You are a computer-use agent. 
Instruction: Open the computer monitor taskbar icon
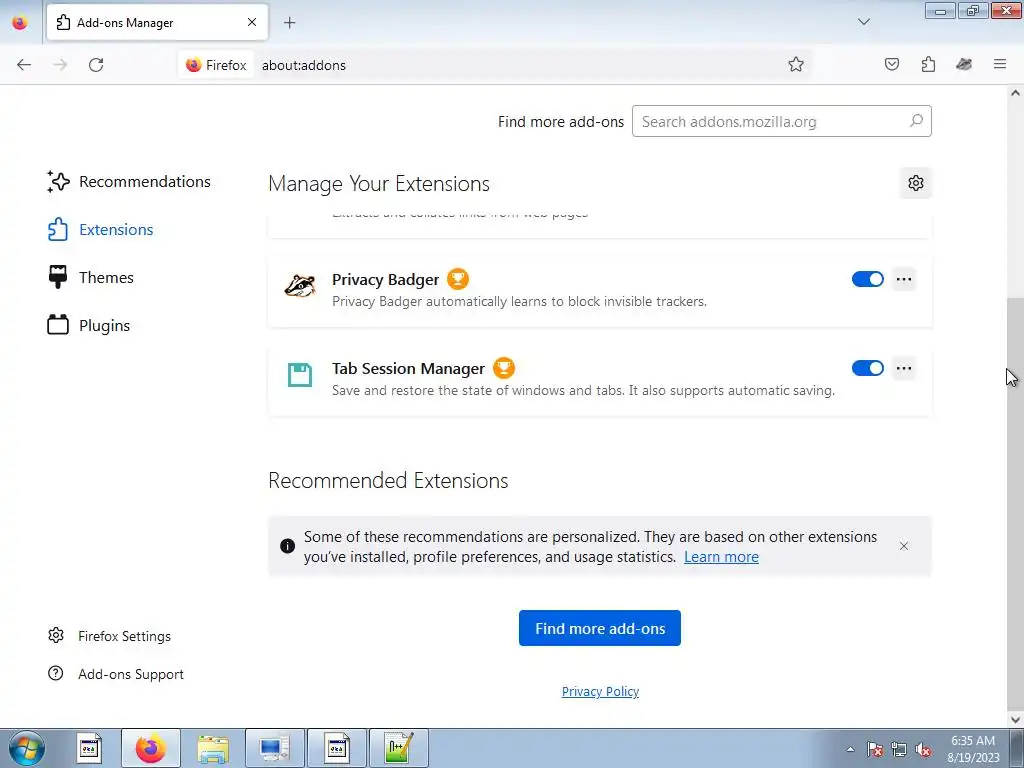274,748
